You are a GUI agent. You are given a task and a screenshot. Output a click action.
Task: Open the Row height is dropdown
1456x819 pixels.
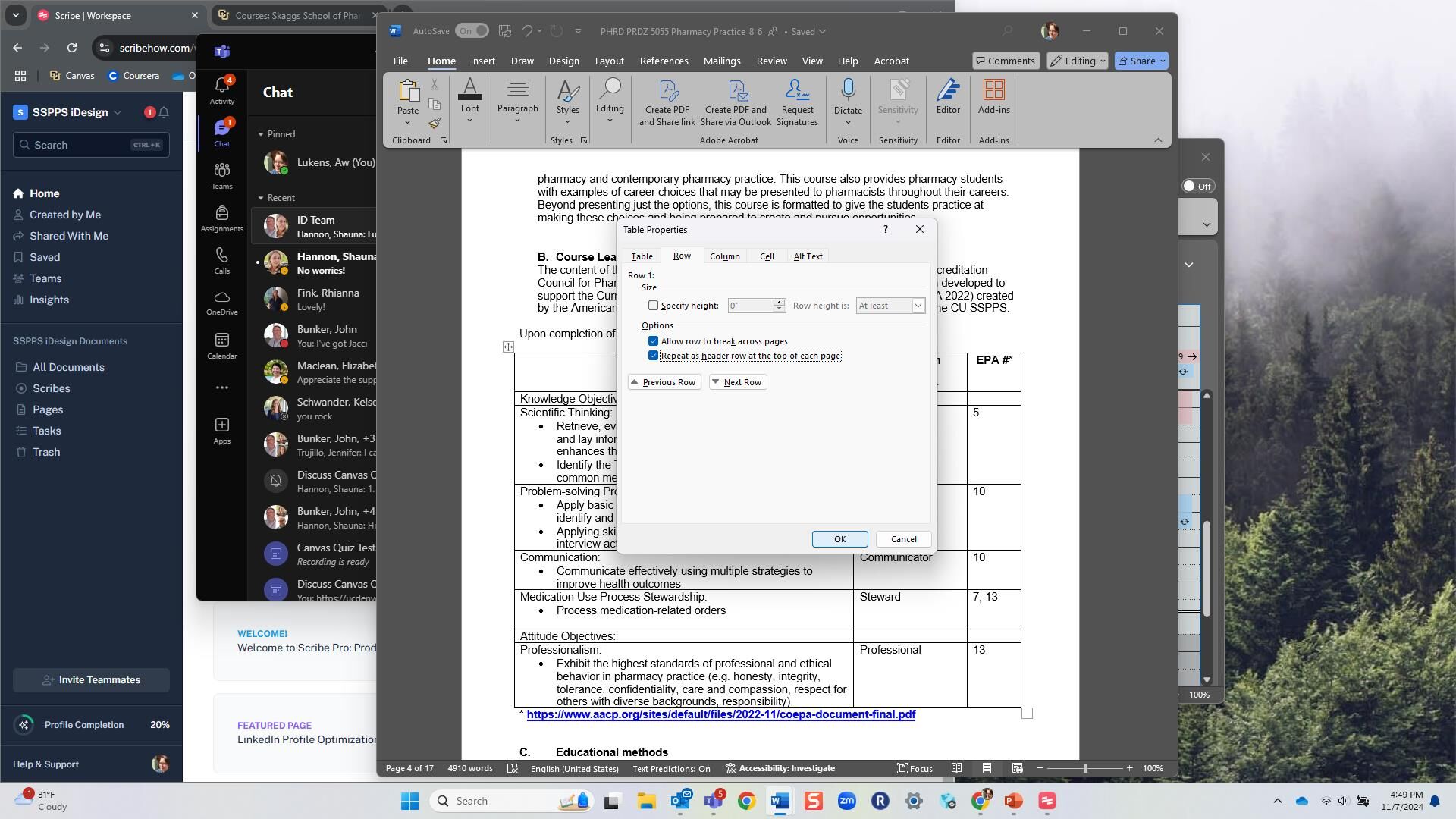pos(890,306)
